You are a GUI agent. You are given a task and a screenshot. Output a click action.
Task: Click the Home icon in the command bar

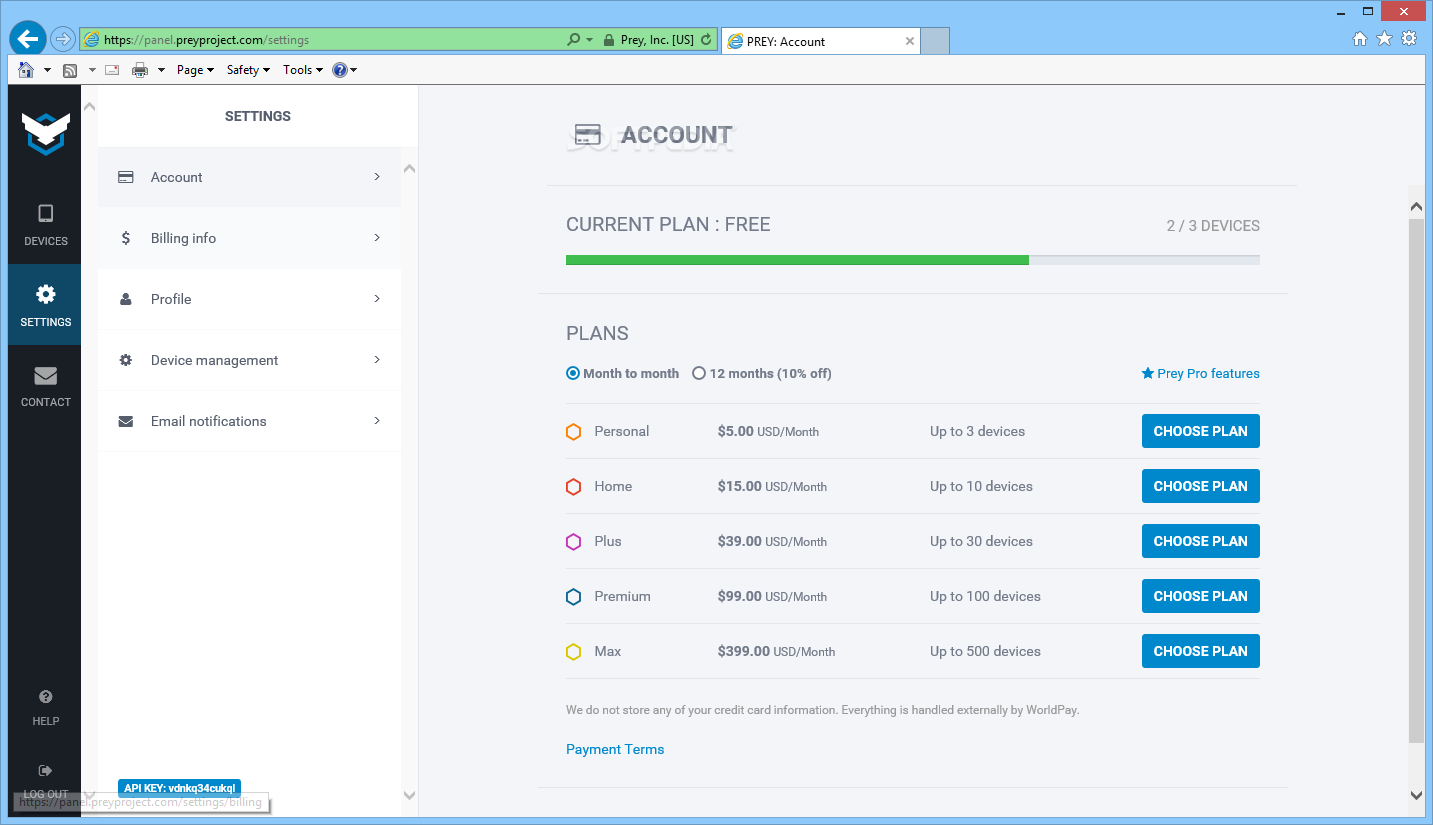tap(26, 70)
